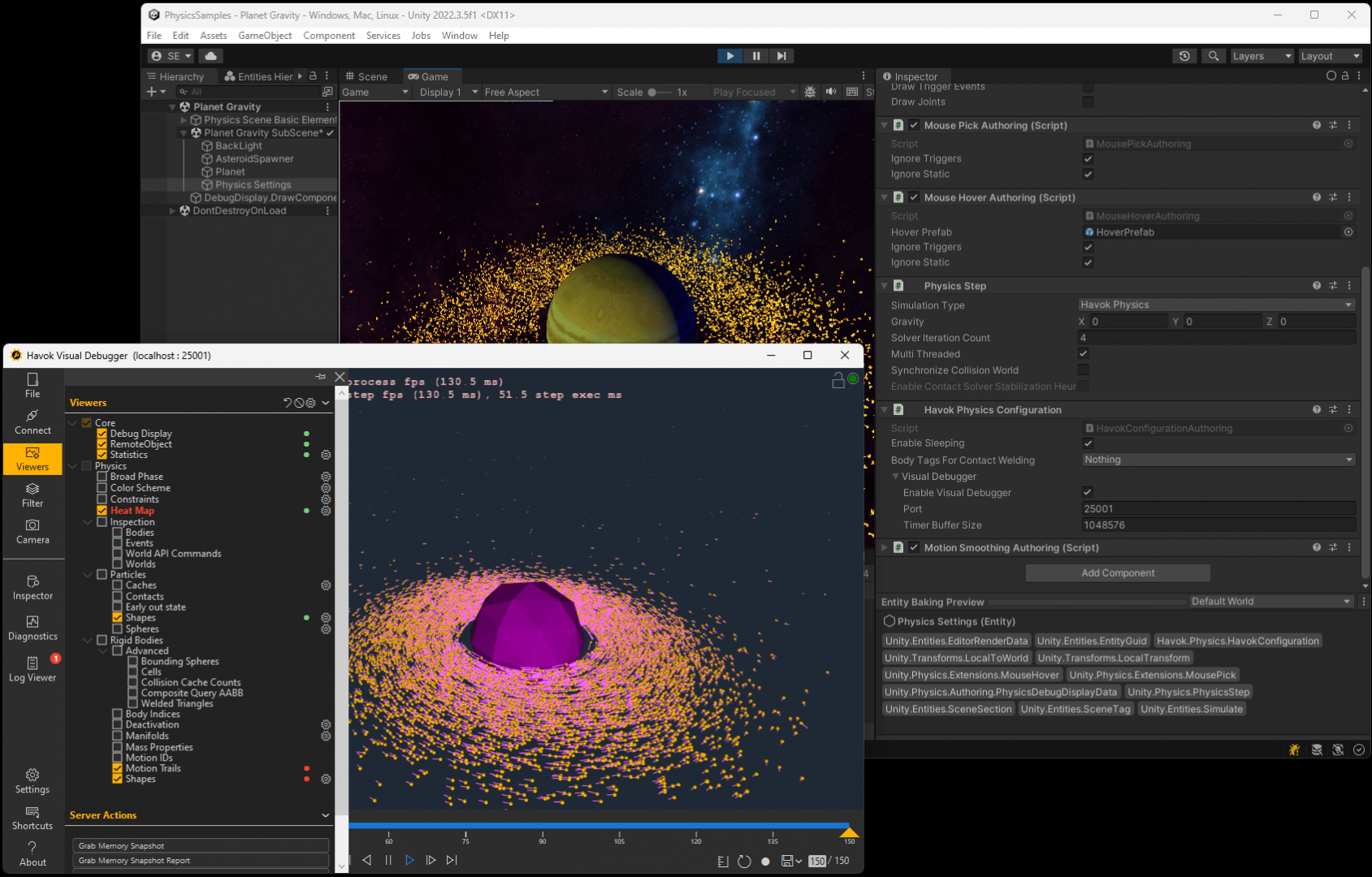Click the Havok timeline orange frame marker
The image size is (1372, 877).
tap(850, 832)
